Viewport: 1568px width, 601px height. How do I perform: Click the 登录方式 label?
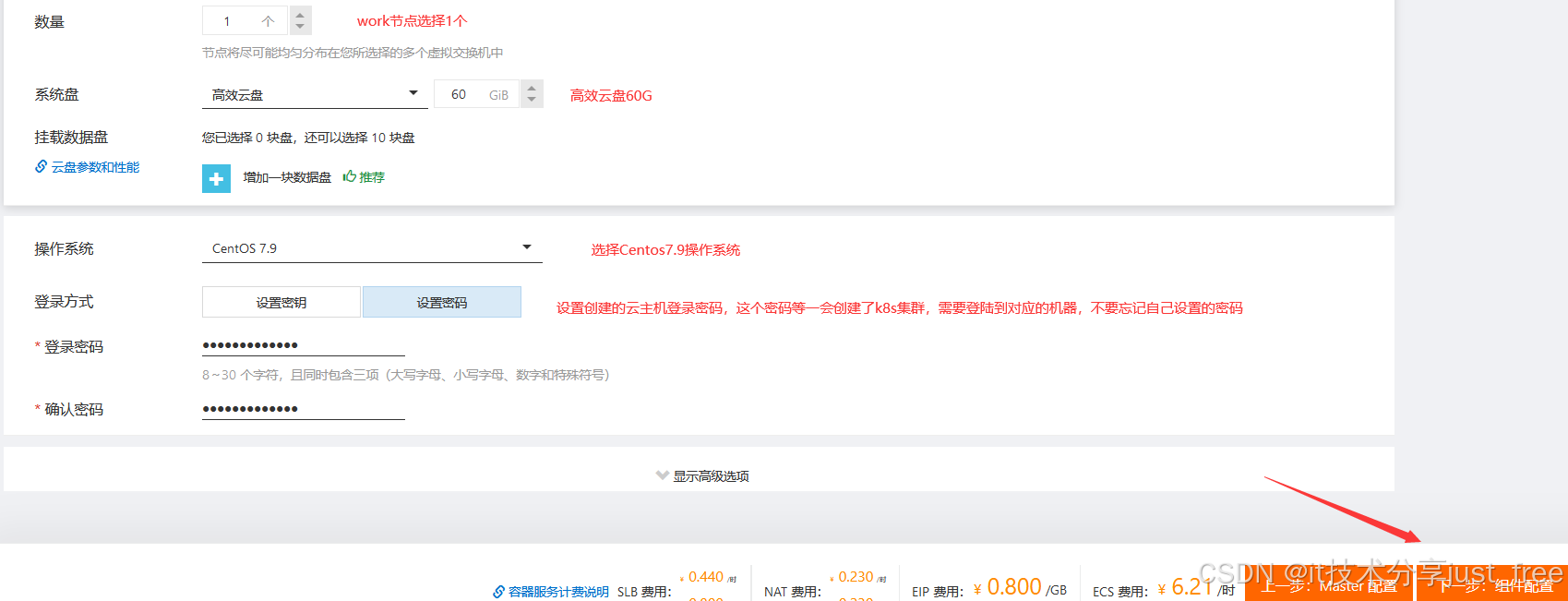click(x=64, y=301)
